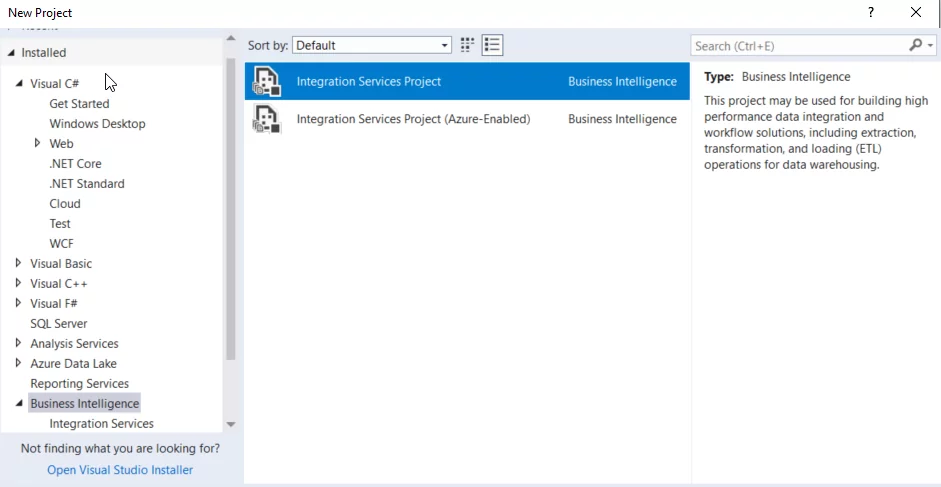Screen dimensions: 941x487
Task: Select the Visual C++ tree label
Action: click(59, 283)
